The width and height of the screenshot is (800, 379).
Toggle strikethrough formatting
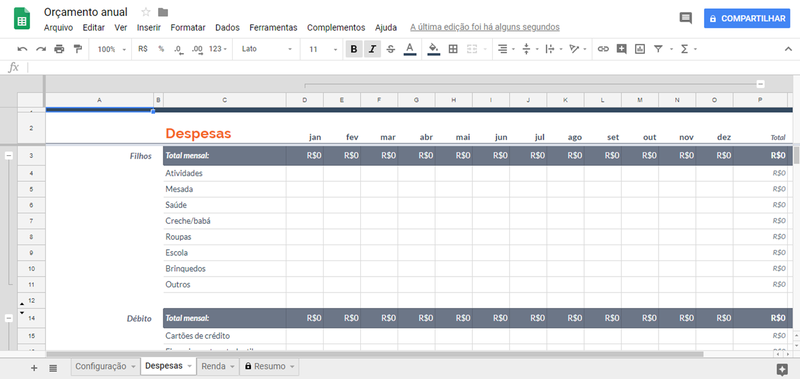coord(391,49)
